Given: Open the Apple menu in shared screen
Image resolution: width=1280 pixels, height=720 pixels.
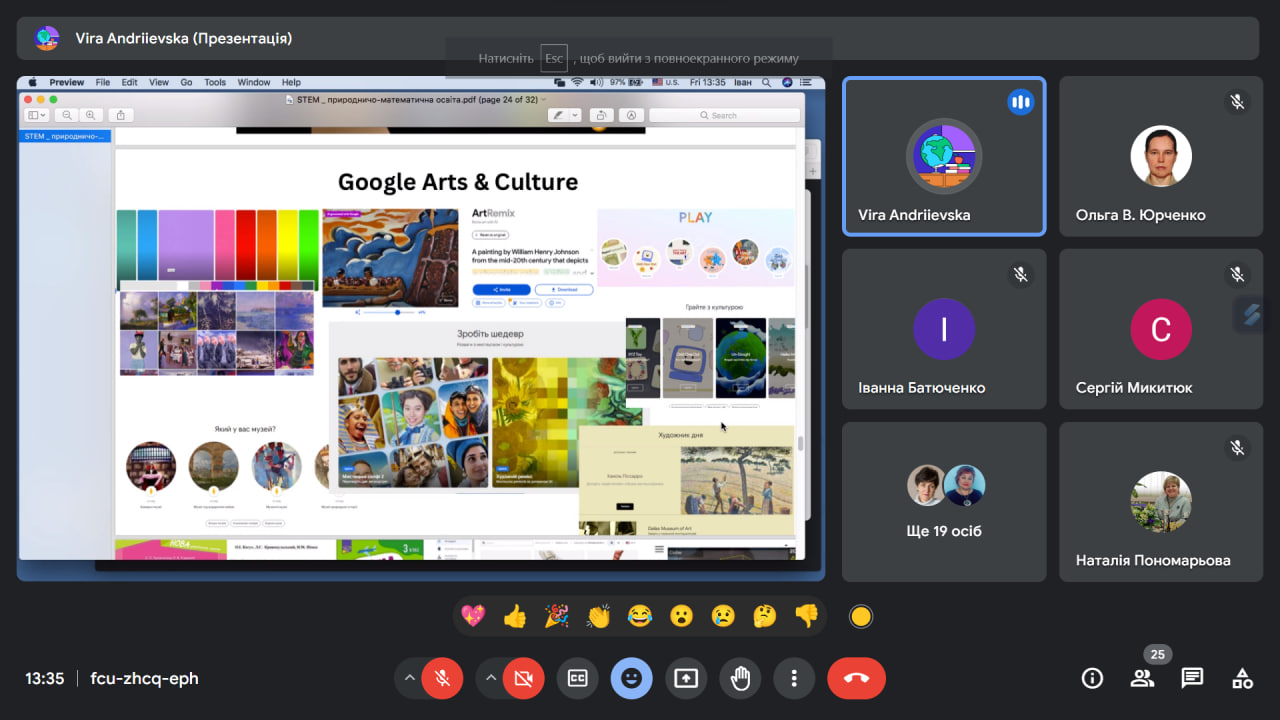Looking at the screenshot, I should [33, 82].
